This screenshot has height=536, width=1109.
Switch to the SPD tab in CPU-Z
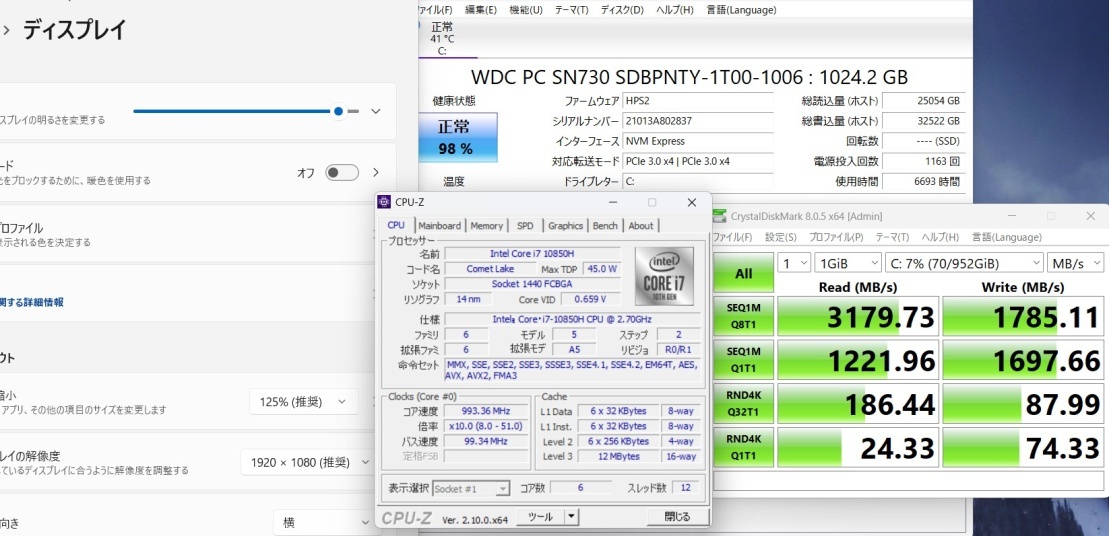click(526, 226)
